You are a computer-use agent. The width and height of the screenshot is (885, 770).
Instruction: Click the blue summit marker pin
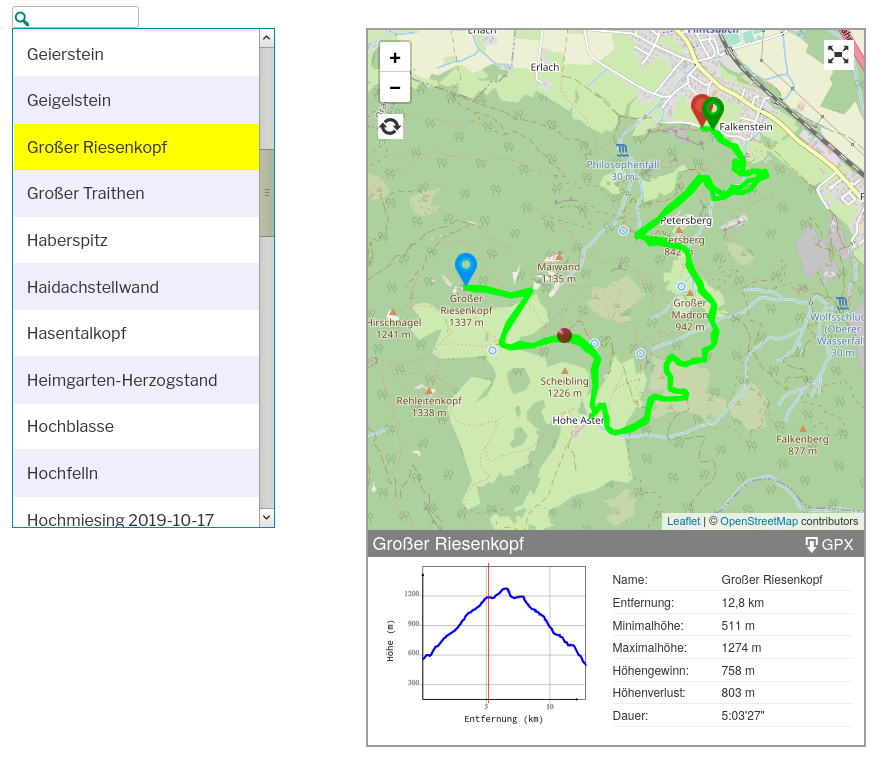(x=466, y=269)
